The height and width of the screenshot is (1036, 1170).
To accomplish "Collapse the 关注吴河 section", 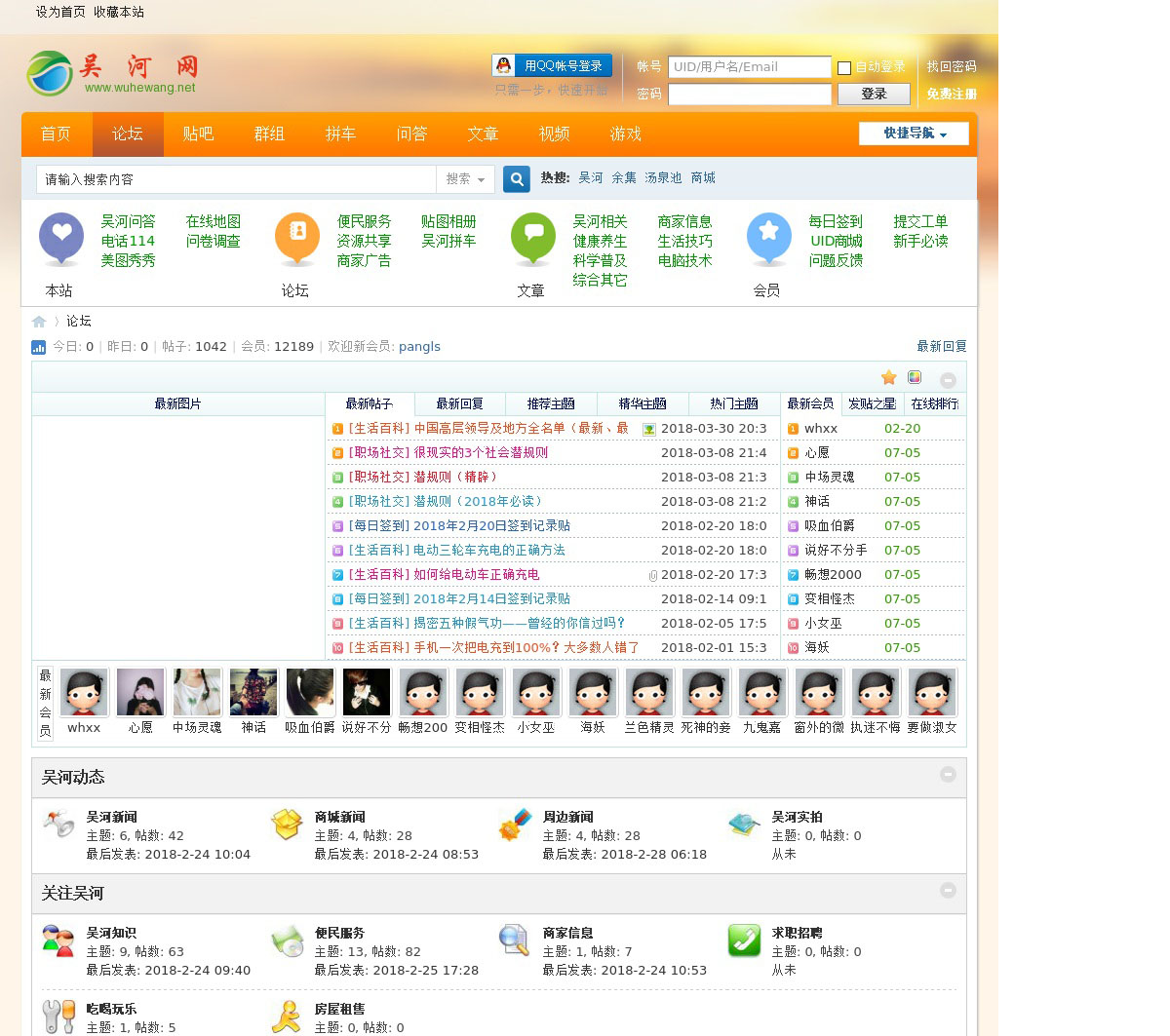I will 948,891.
